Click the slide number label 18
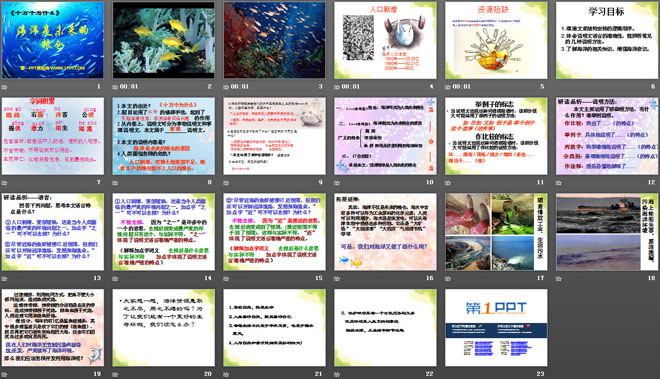Screen dimensions: 660x379 652,278
